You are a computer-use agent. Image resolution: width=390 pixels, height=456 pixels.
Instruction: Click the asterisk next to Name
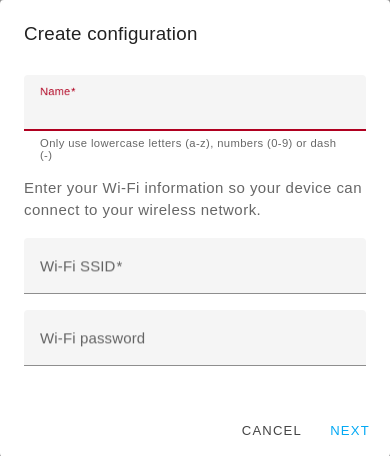pos(73,90)
